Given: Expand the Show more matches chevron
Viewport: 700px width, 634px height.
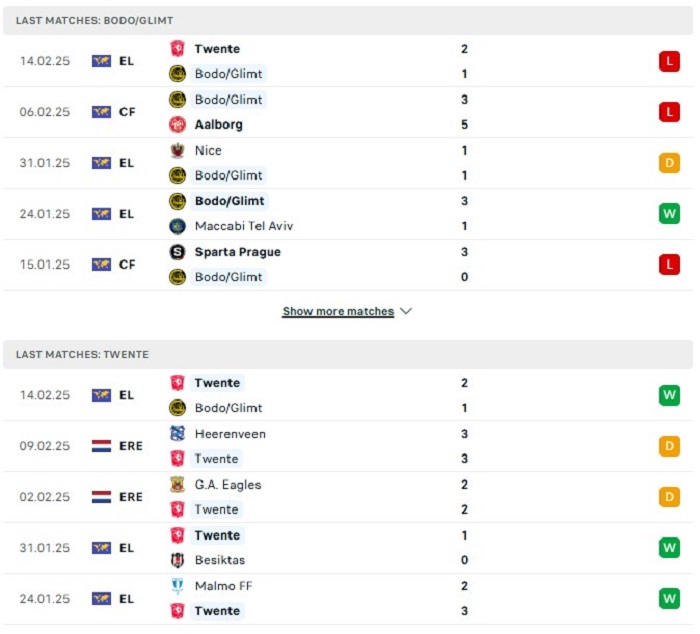Looking at the screenshot, I should point(406,311).
